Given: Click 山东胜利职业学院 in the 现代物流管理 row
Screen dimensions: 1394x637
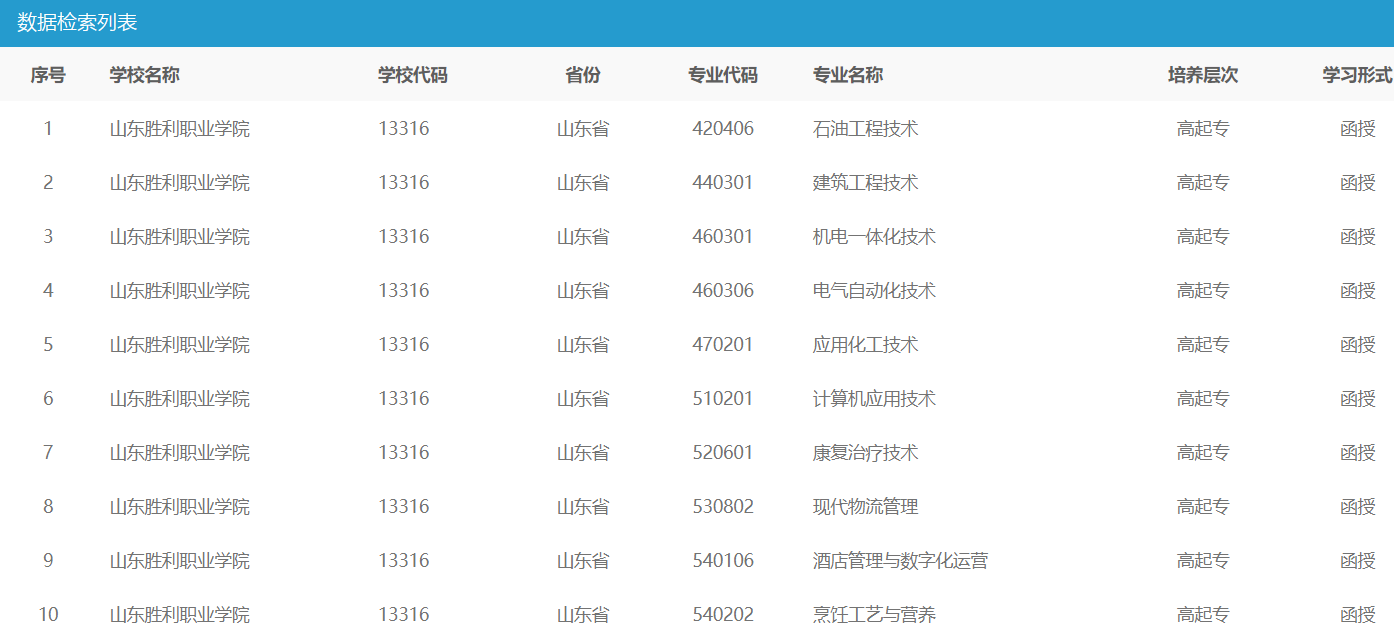Looking at the screenshot, I should tap(180, 507).
